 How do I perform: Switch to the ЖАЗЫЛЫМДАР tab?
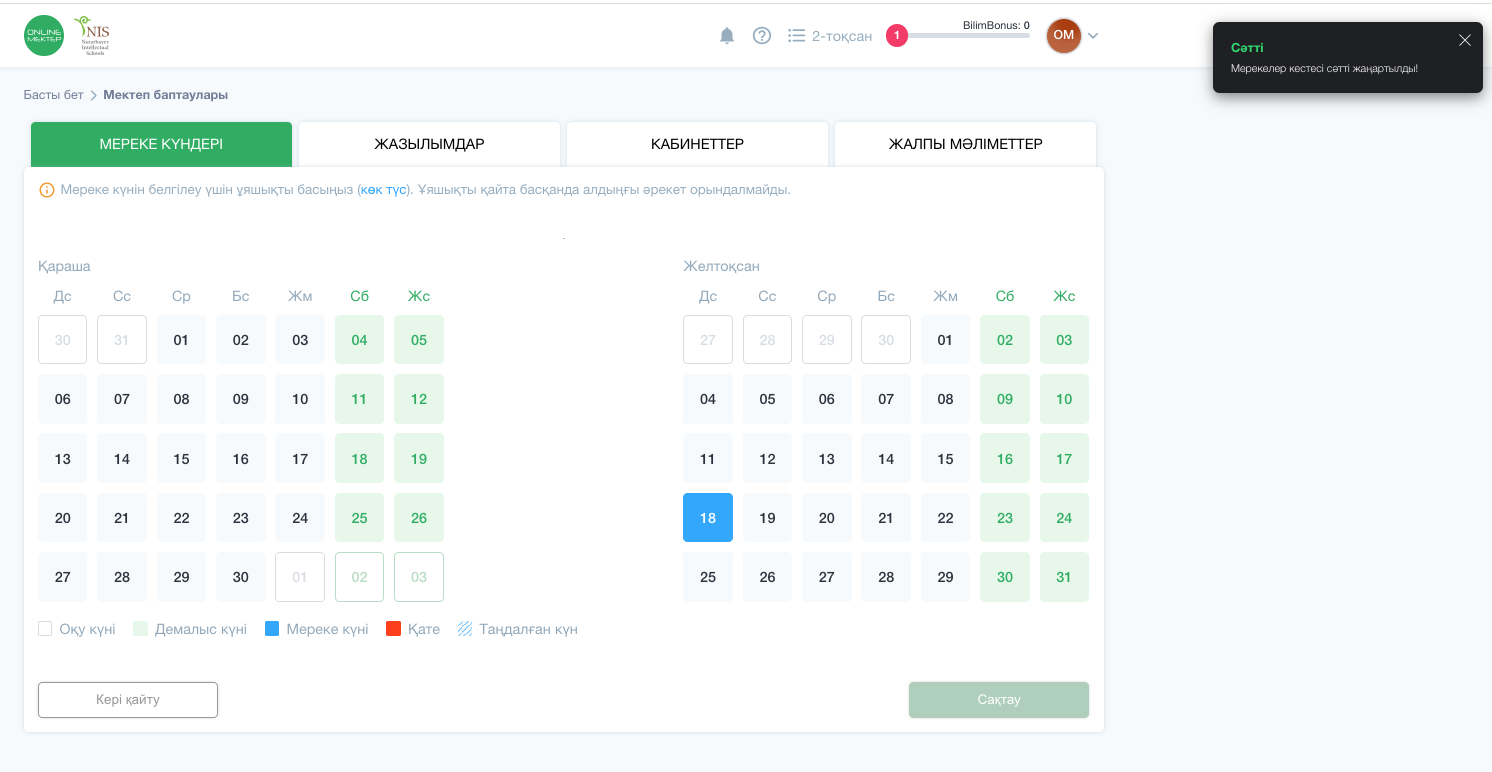click(x=429, y=144)
